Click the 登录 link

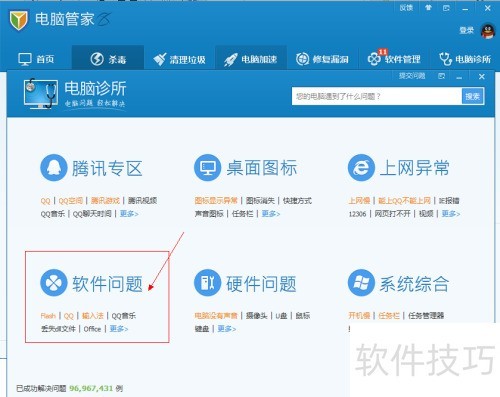click(x=466, y=30)
